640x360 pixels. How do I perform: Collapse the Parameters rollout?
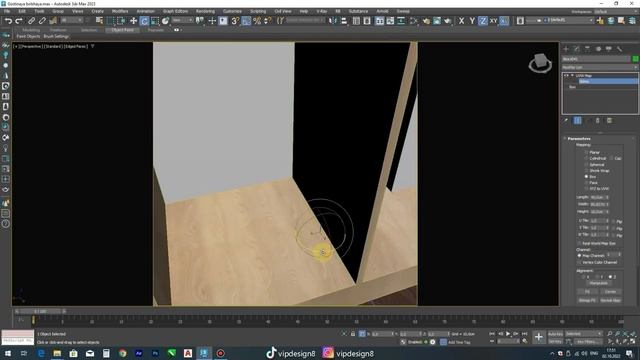pos(579,139)
